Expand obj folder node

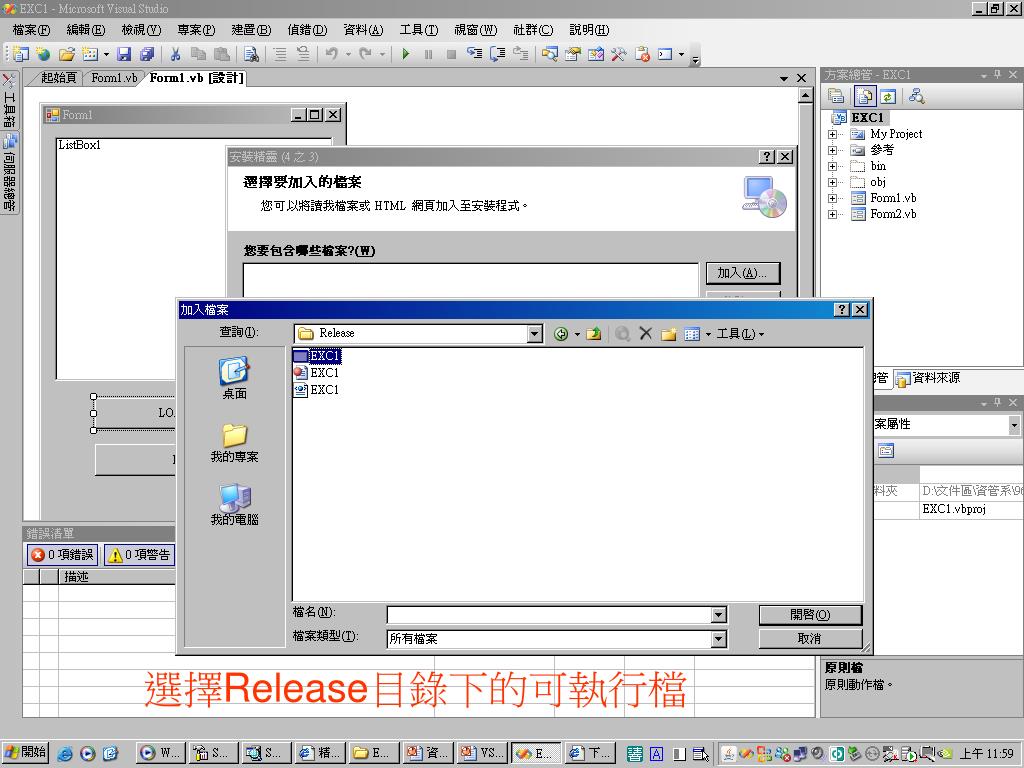click(x=832, y=182)
